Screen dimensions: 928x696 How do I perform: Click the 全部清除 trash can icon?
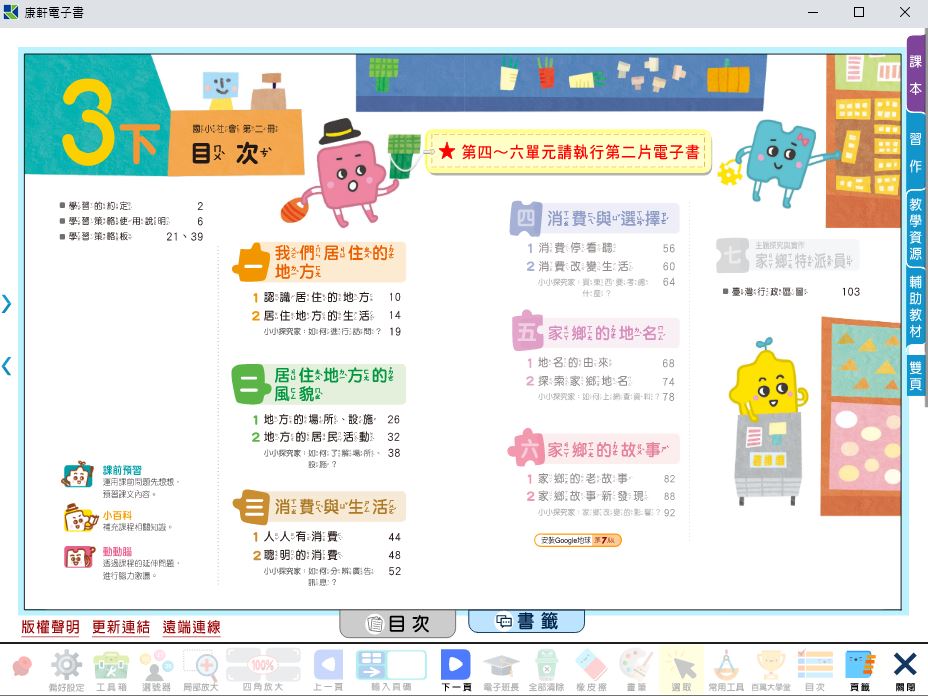pyautogui.click(x=546, y=670)
